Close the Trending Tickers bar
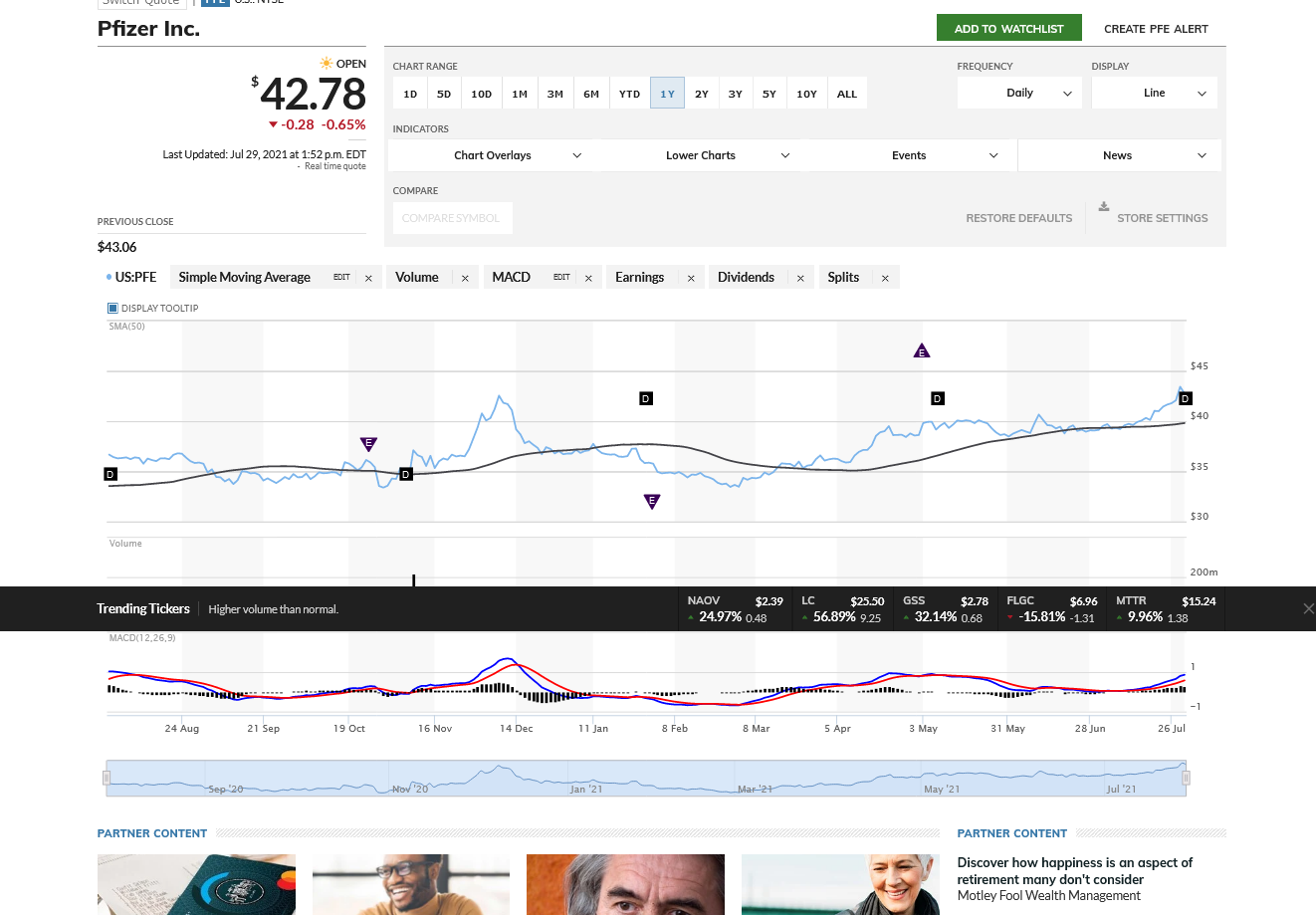Screen dimensions: 1316x915 click(1308, 608)
